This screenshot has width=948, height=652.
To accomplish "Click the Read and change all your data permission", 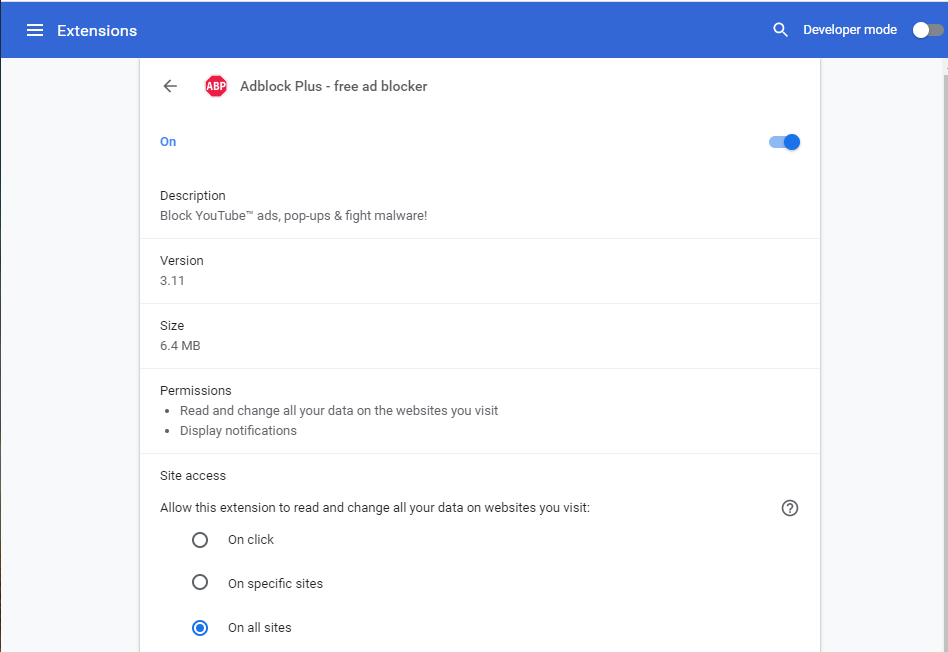I will click(339, 411).
